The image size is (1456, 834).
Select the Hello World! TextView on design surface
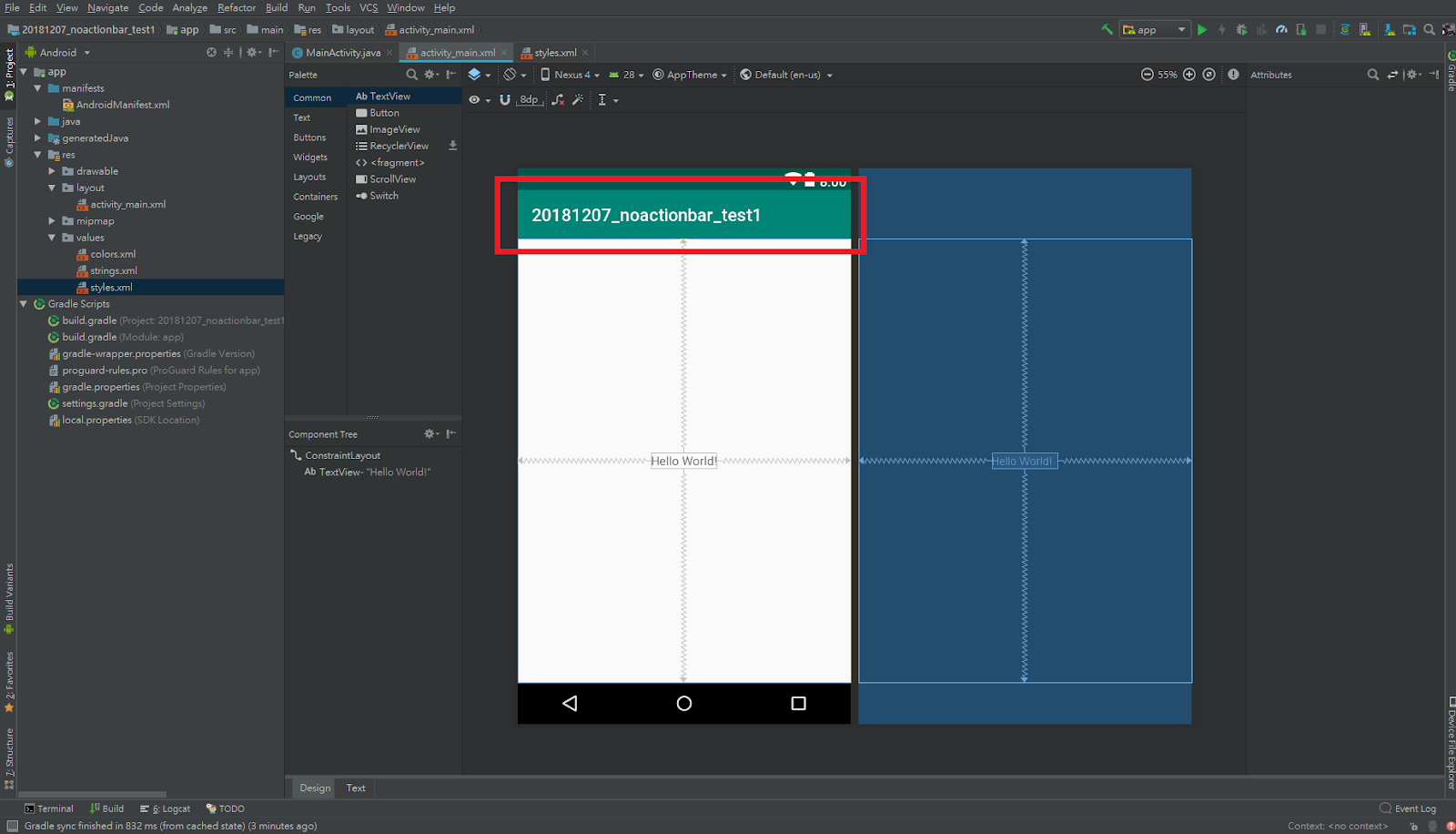coord(683,461)
